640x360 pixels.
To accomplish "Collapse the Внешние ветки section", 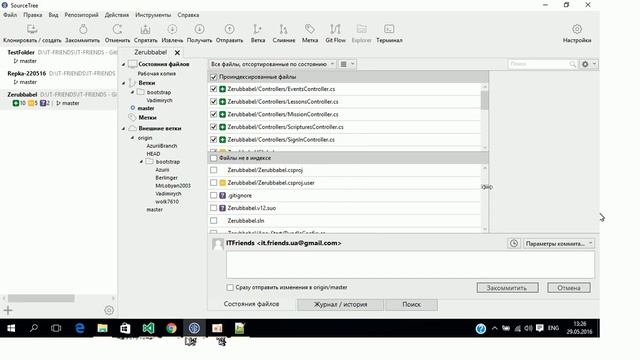I will (x=124, y=129).
